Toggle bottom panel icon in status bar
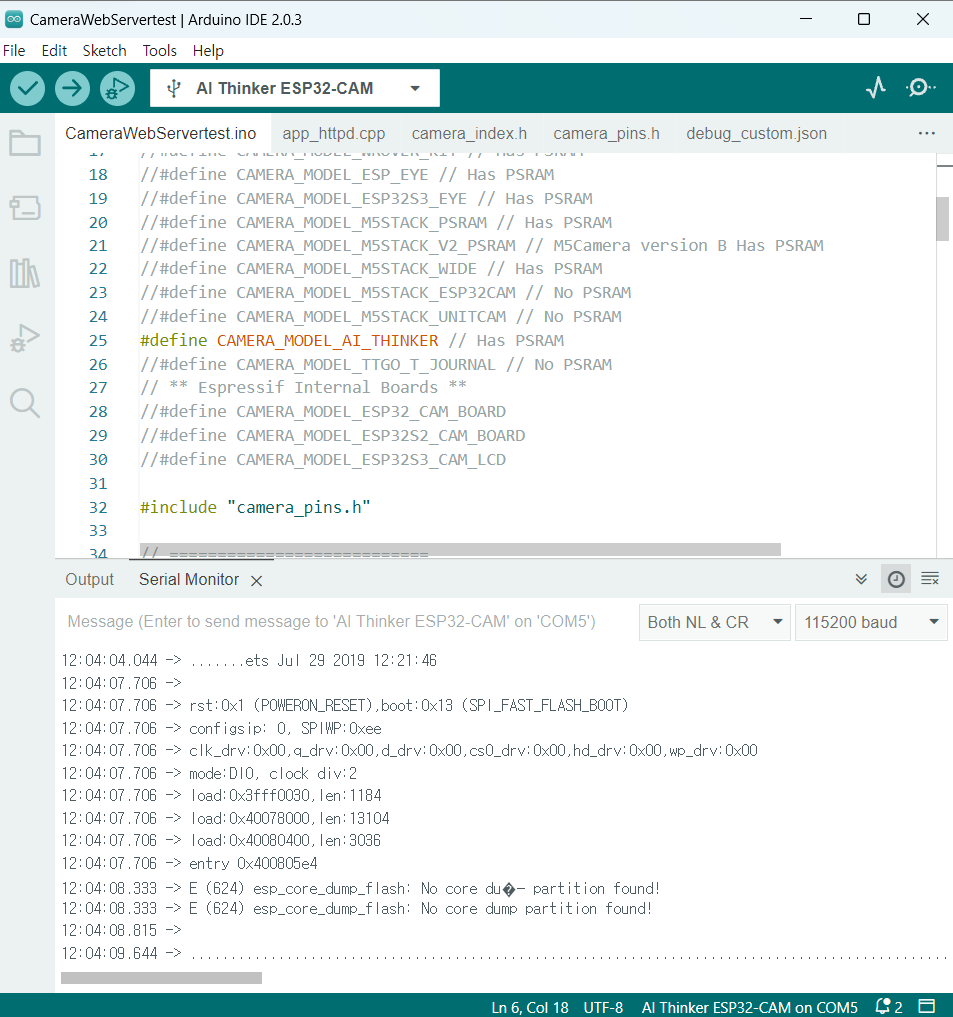This screenshot has width=953, height=1017. tap(927, 1006)
